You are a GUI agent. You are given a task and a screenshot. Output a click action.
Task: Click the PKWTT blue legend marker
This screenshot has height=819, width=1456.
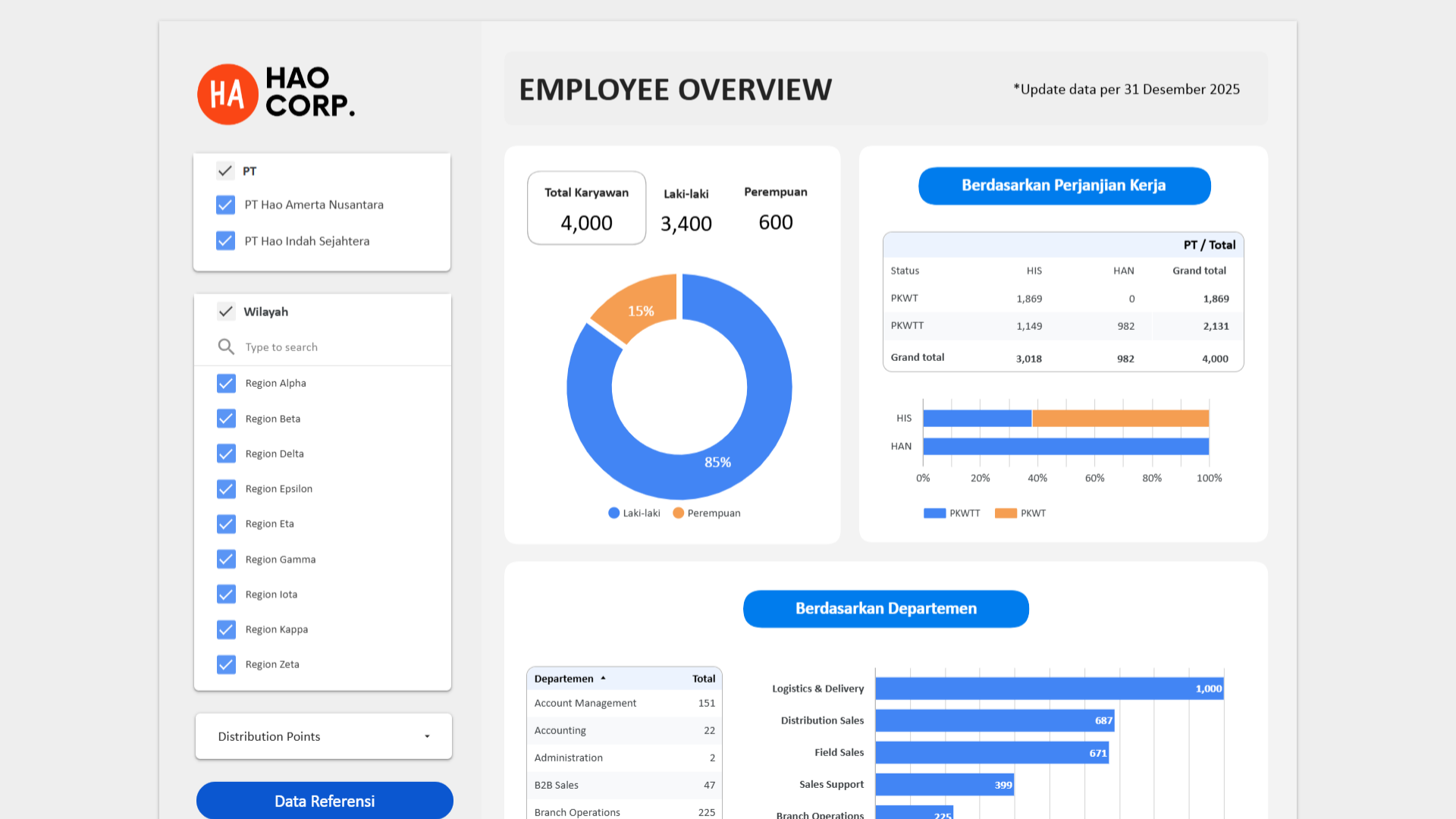point(934,513)
